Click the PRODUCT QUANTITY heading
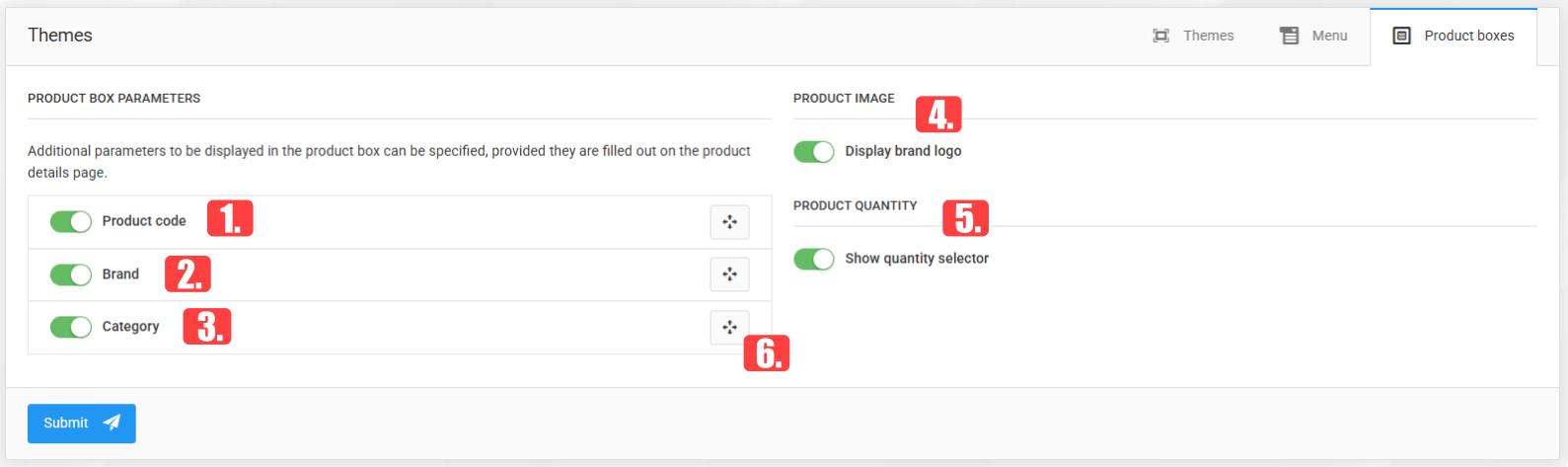 click(x=856, y=206)
